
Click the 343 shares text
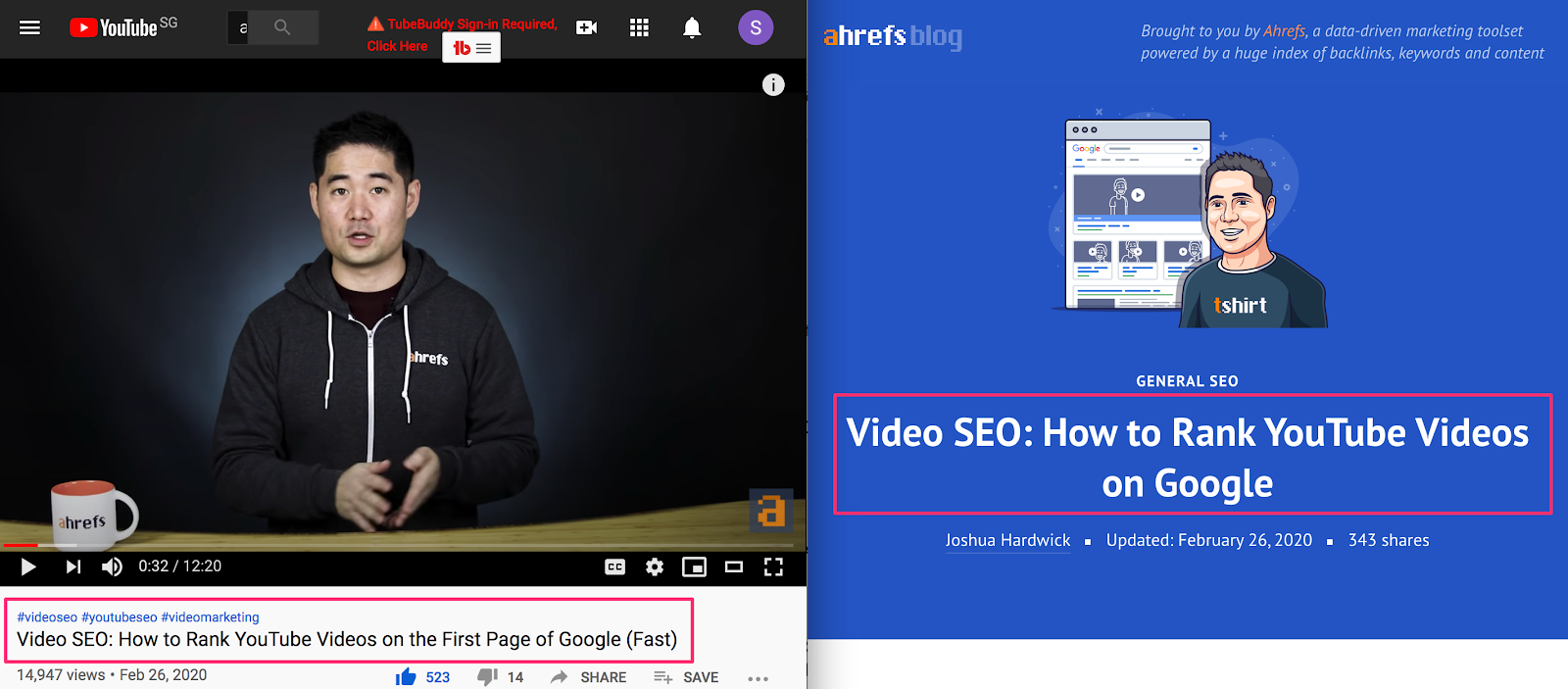(x=1389, y=541)
